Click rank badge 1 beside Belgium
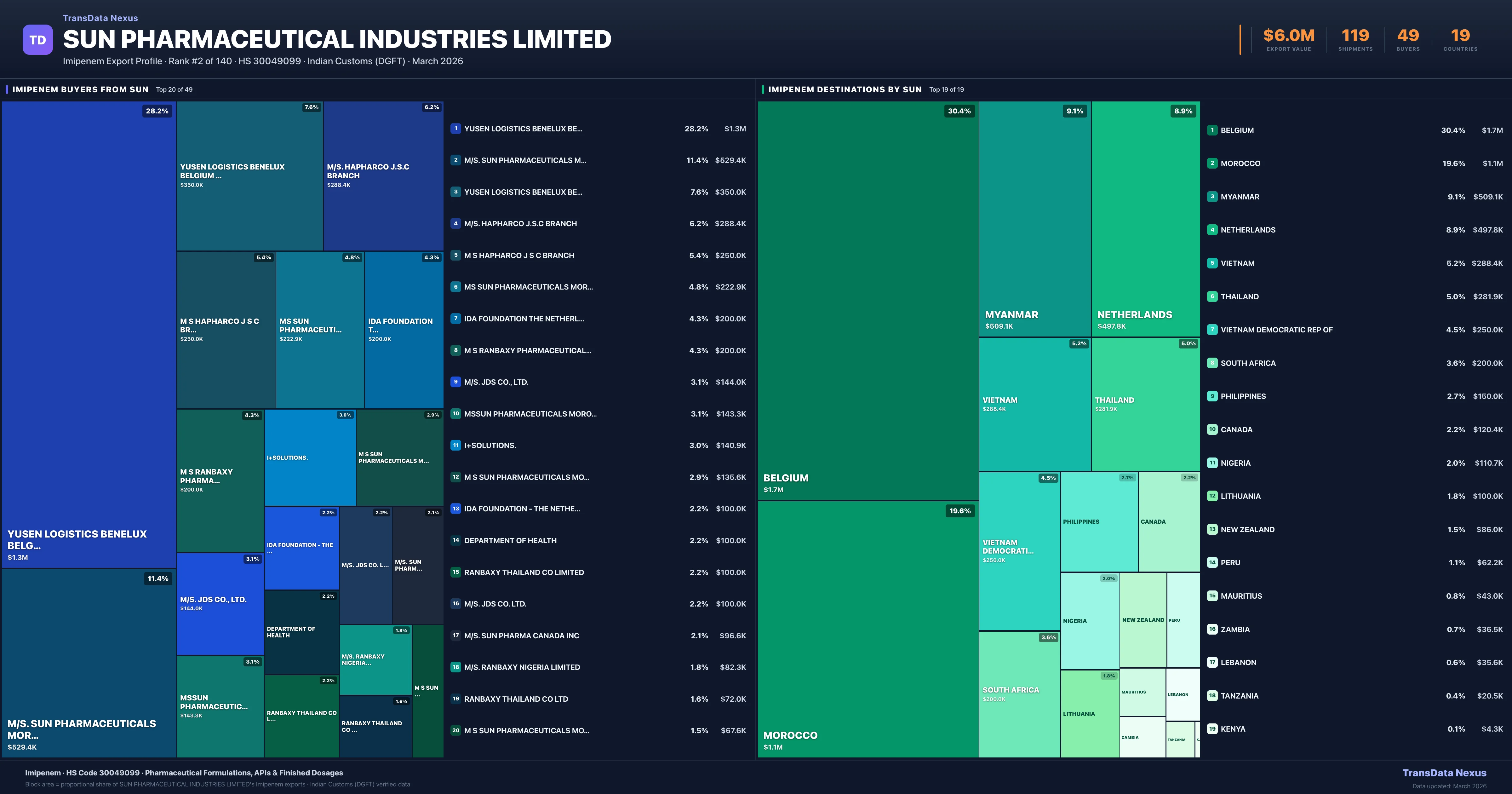1512x794 pixels. click(1212, 130)
